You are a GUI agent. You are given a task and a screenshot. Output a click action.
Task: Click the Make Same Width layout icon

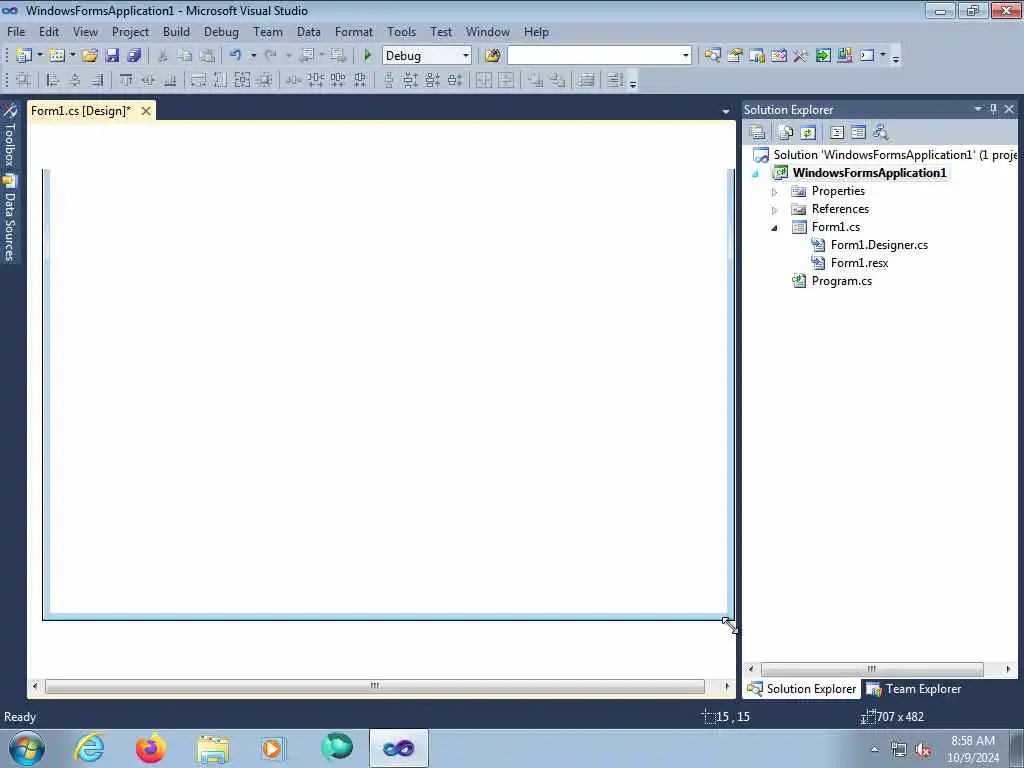tap(199, 80)
